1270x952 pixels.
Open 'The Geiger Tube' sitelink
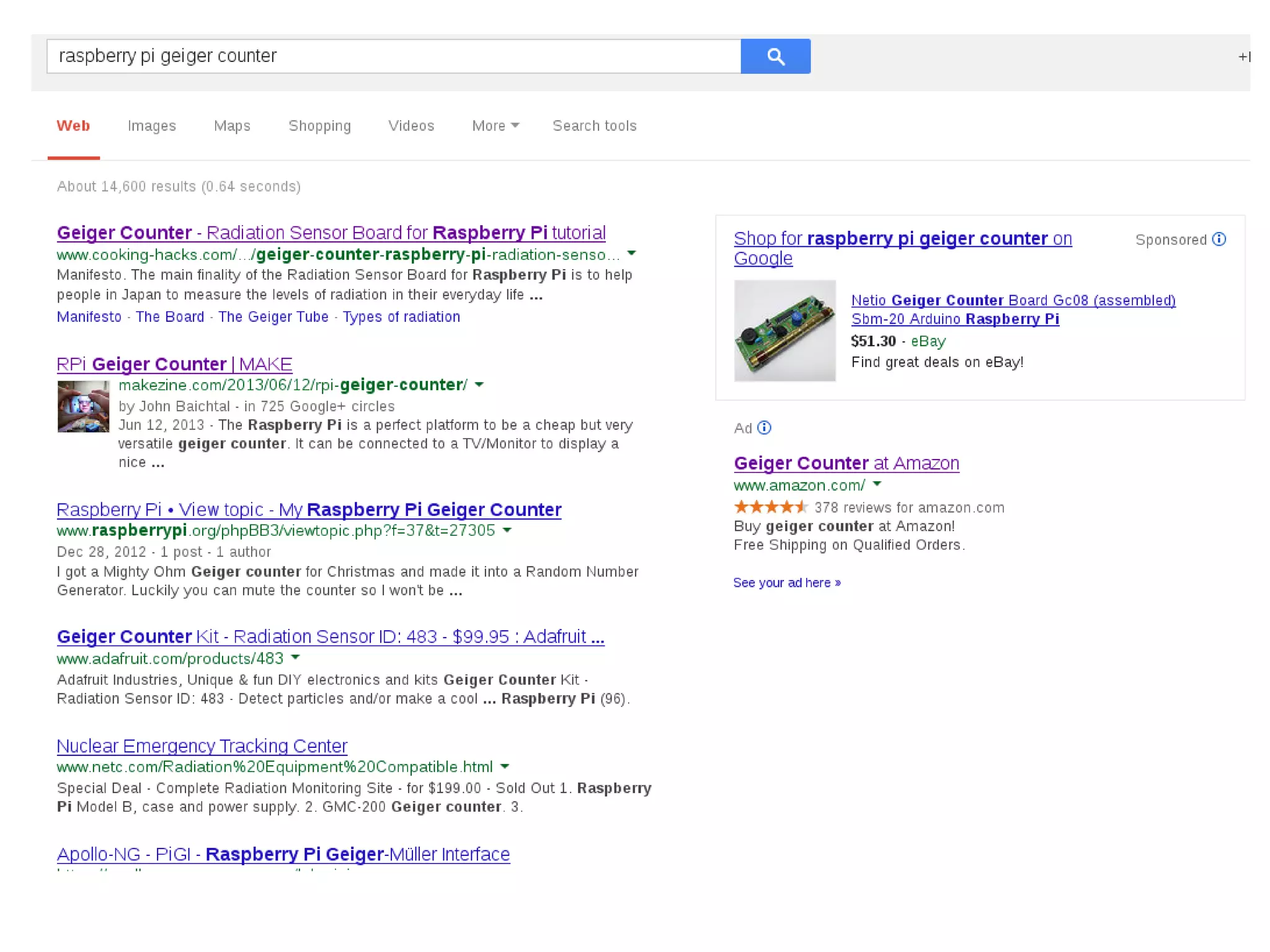coord(273,317)
